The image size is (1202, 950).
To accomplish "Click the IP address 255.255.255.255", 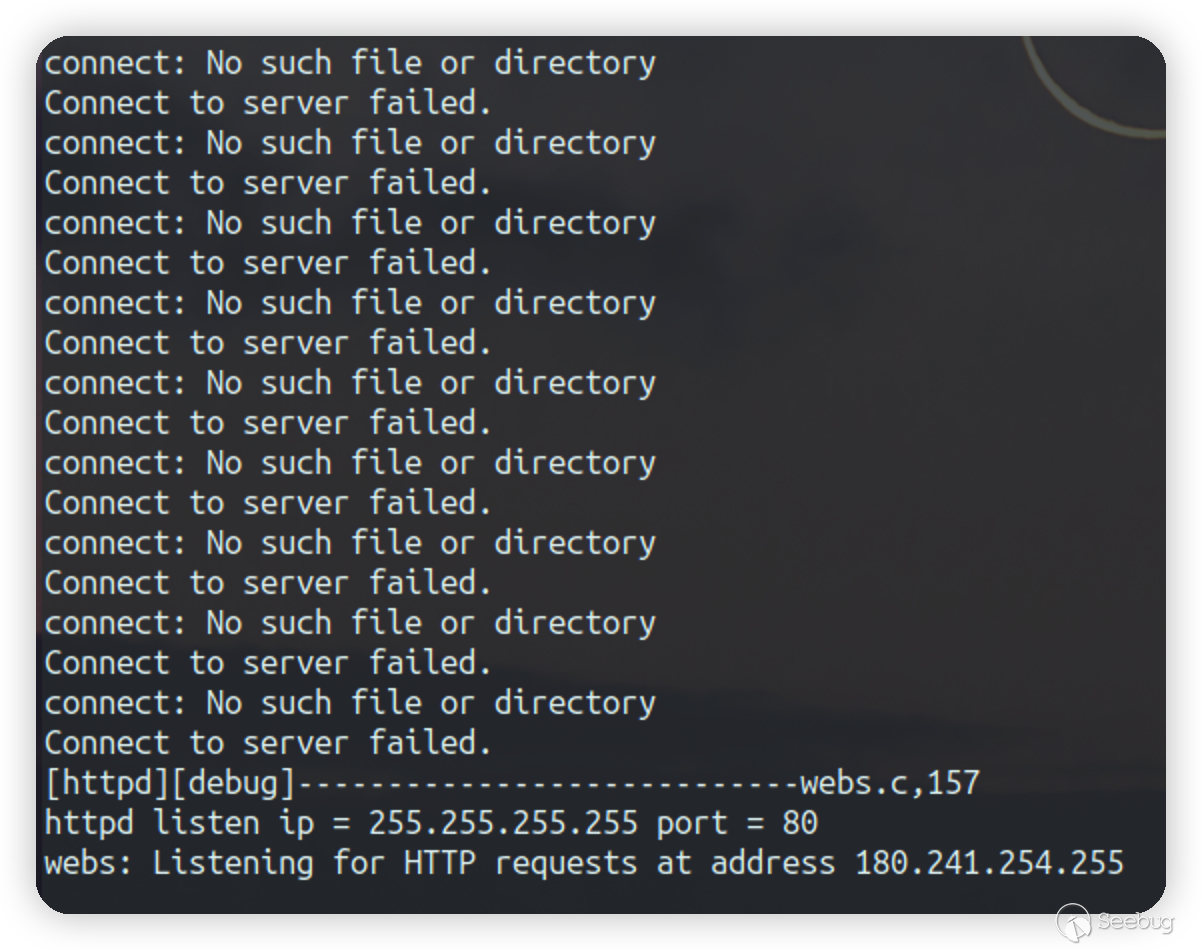I will pyautogui.click(x=503, y=822).
